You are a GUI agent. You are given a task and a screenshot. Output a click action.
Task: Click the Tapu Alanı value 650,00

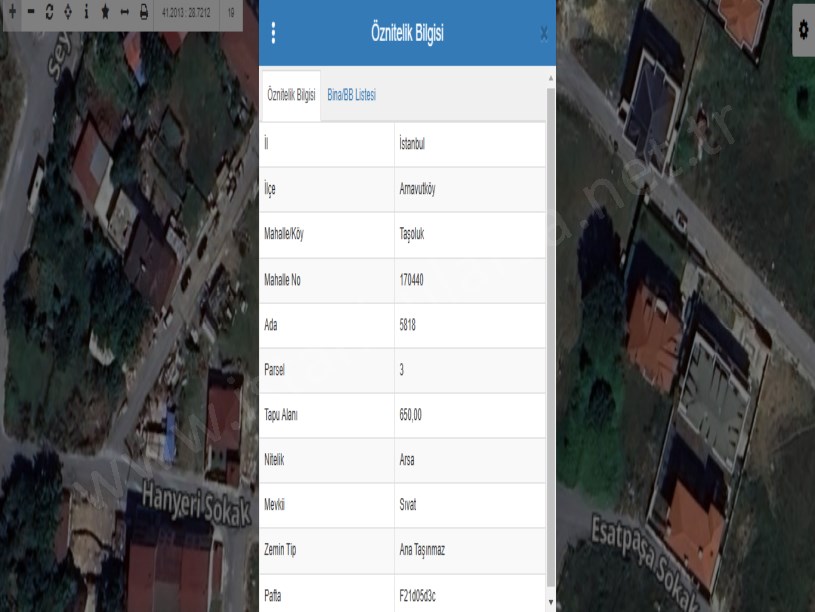pyautogui.click(x=412, y=414)
